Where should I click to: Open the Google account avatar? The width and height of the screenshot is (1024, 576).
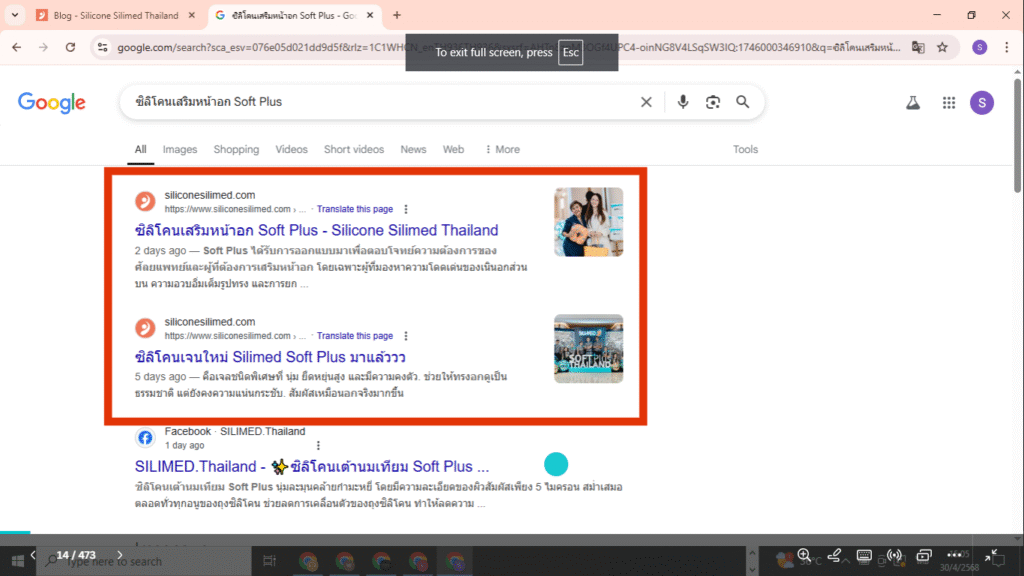coord(981,102)
